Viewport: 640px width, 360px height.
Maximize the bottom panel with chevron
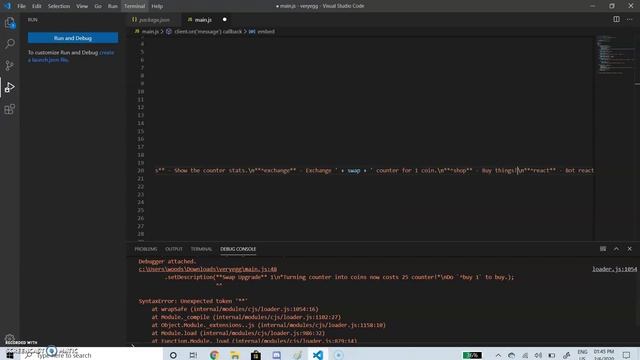[x=616, y=249]
